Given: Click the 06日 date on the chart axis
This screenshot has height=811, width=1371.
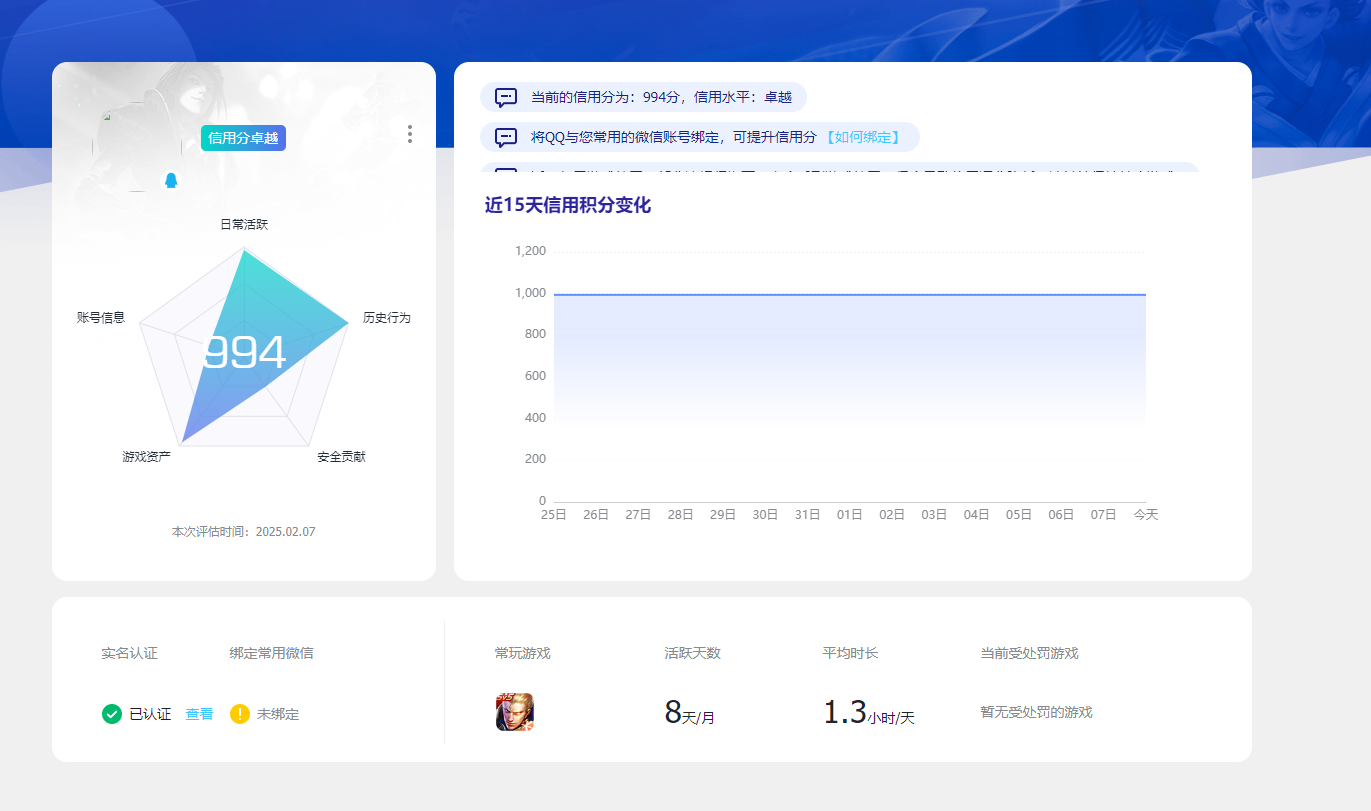Looking at the screenshot, I should [1061, 514].
